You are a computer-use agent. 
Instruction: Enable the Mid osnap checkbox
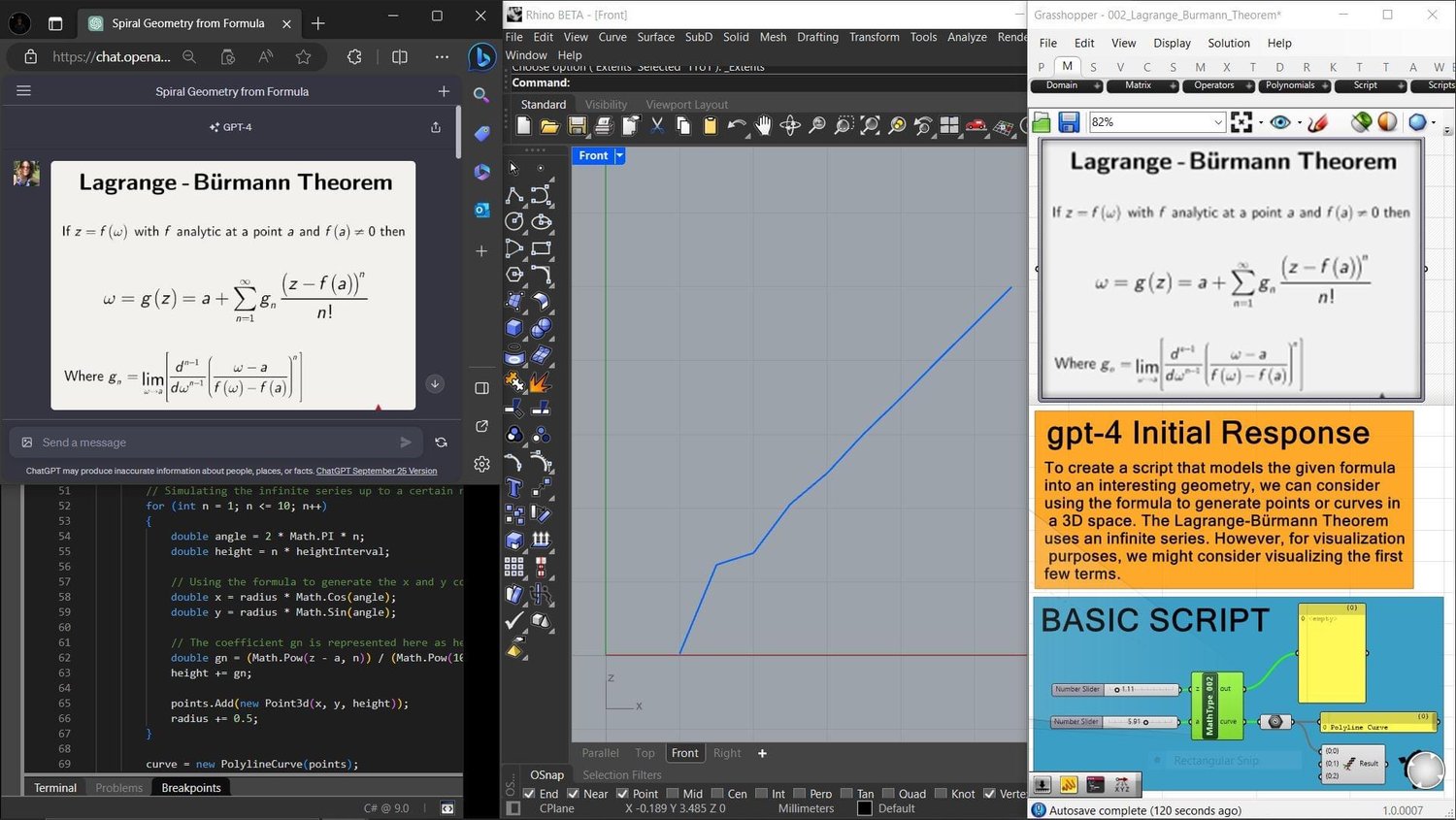pyautogui.click(x=673, y=794)
